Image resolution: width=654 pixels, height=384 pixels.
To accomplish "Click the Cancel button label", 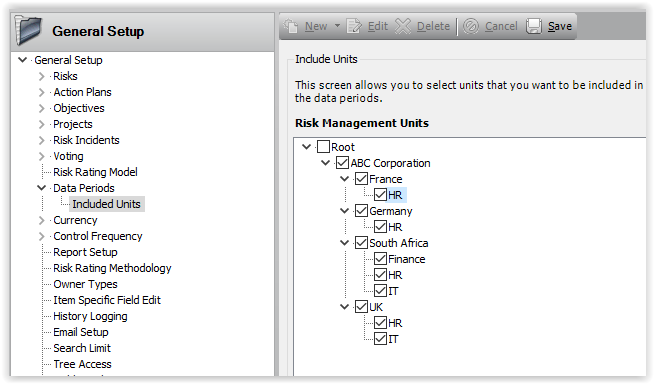I will [501, 26].
